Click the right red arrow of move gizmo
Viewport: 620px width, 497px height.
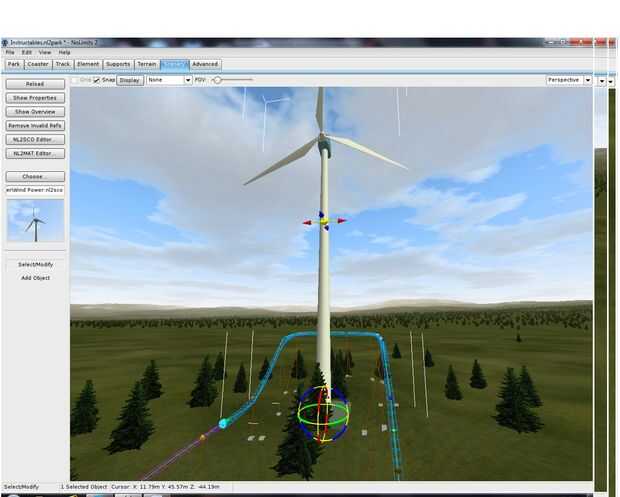coord(342,221)
